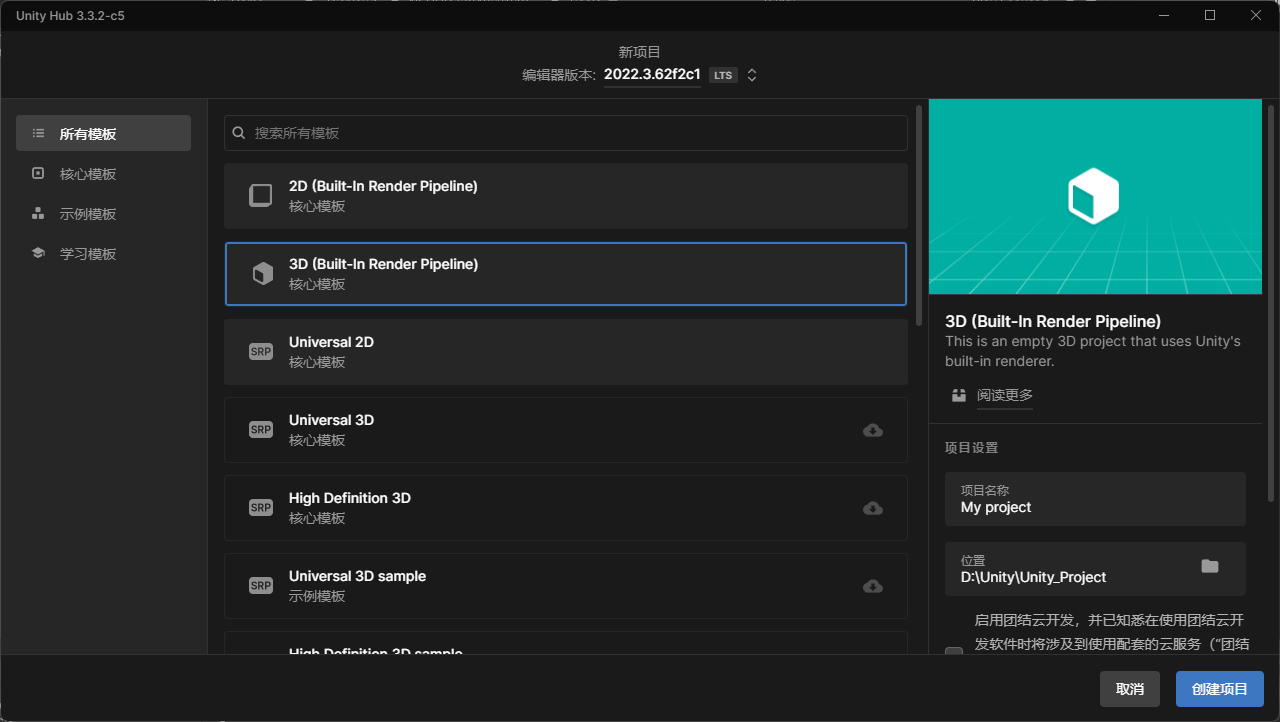This screenshot has height=722, width=1280.
Task: Click the list icon beside 所有模板
Action: [x=38, y=133]
